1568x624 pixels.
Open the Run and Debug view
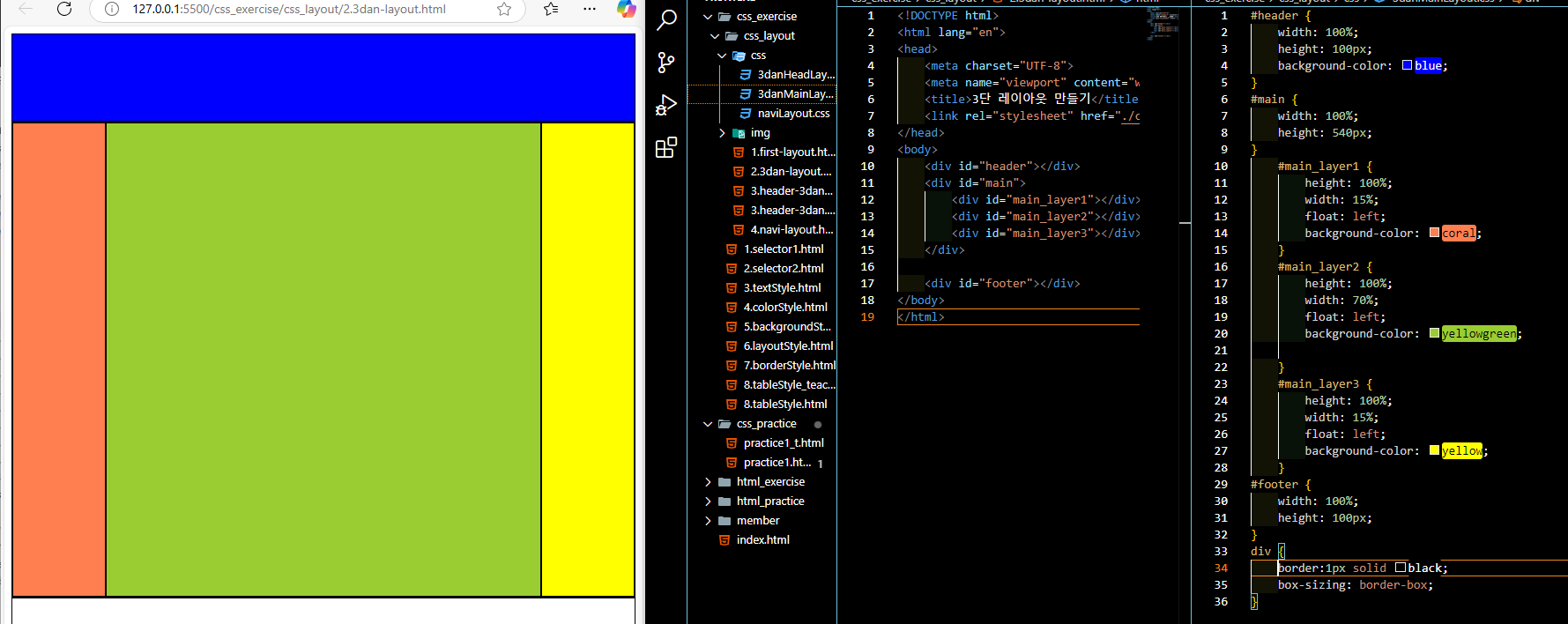666,105
